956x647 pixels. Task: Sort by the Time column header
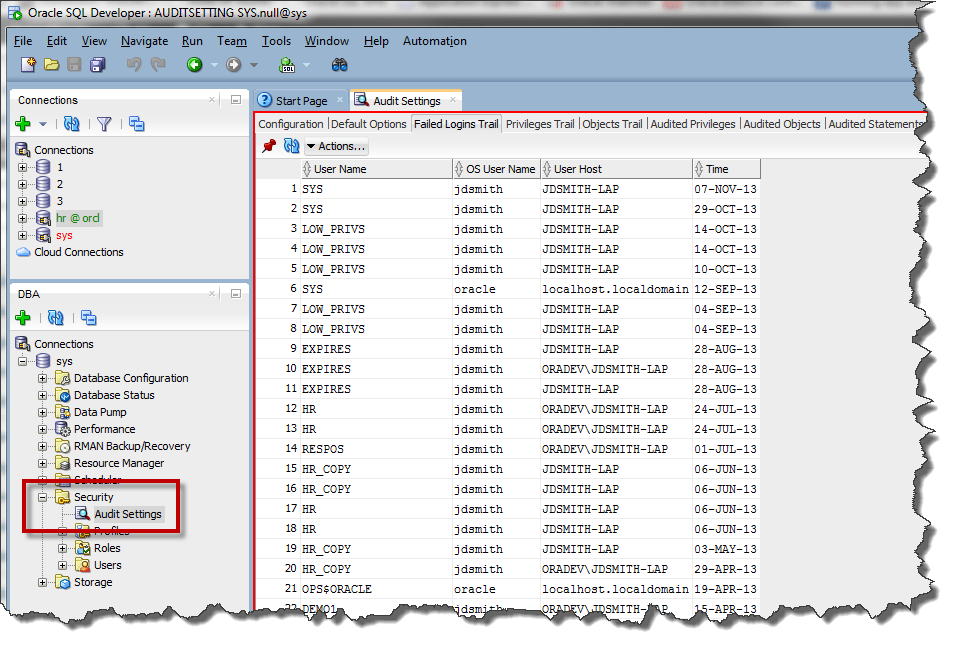pos(727,169)
